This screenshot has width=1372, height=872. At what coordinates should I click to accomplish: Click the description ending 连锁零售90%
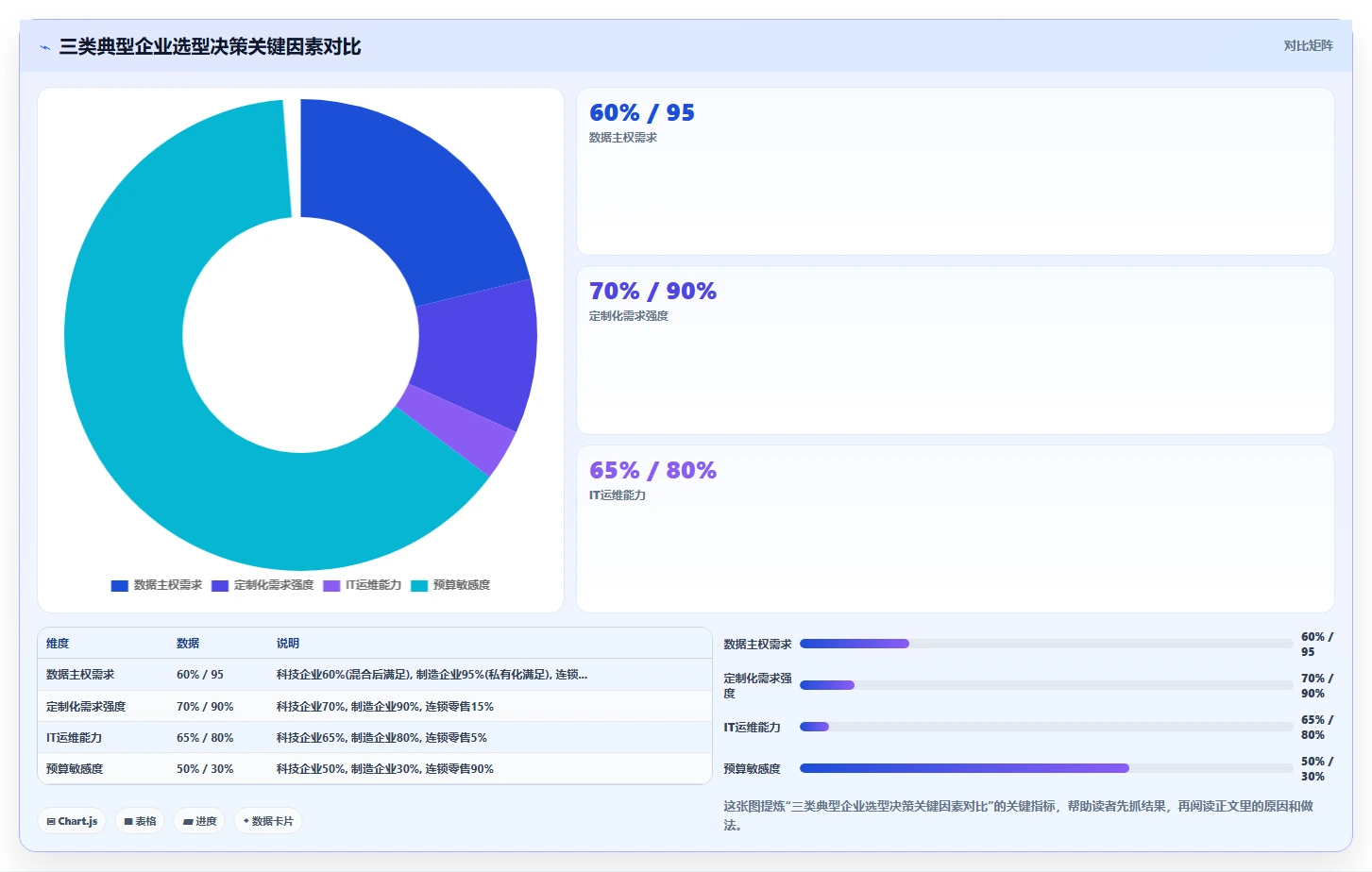(385, 769)
